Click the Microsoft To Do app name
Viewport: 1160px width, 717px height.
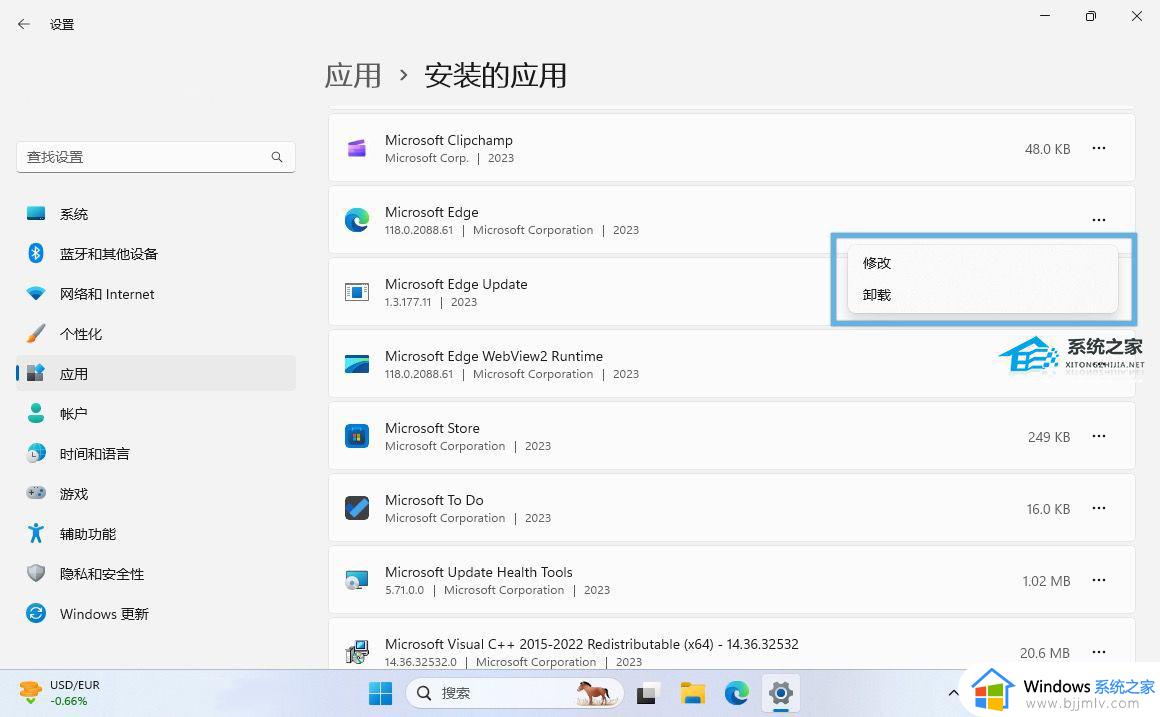click(434, 500)
